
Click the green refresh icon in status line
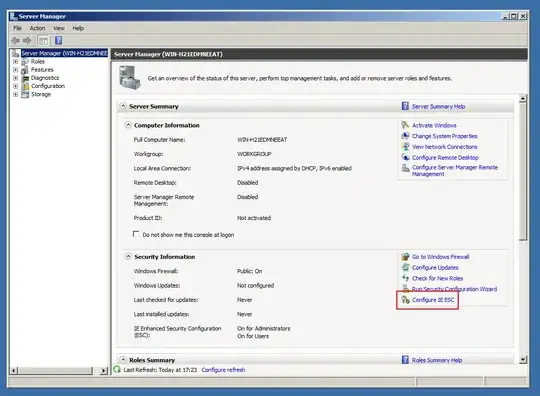117,369
